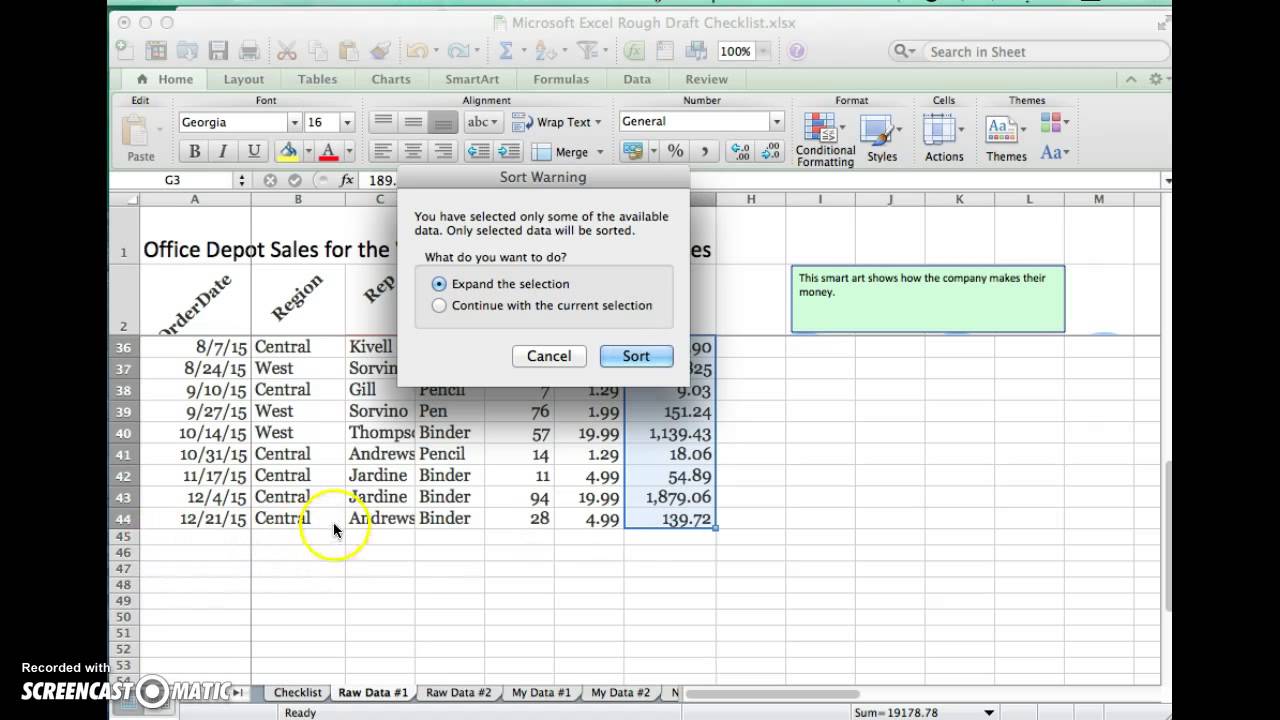Image resolution: width=1280 pixels, height=720 pixels.
Task: Toggle Underline formatting
Action: click(x=254, y=151)
